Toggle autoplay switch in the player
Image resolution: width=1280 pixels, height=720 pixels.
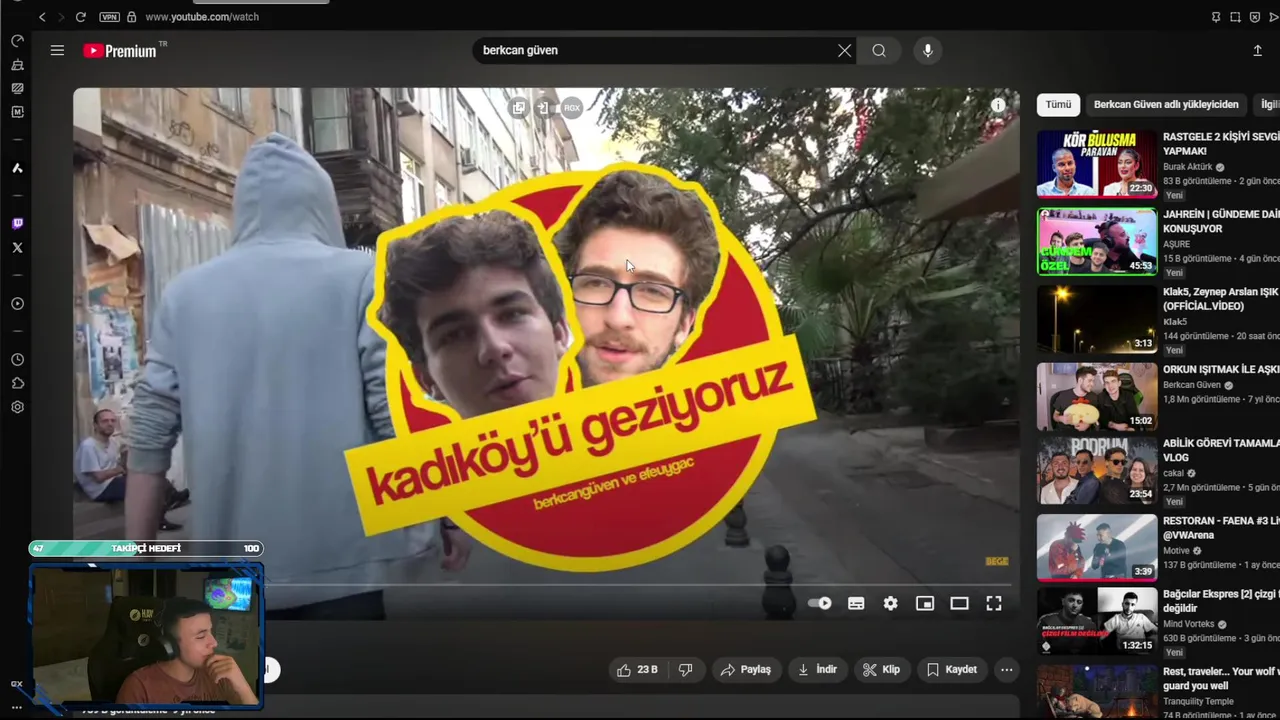[820, 603]
